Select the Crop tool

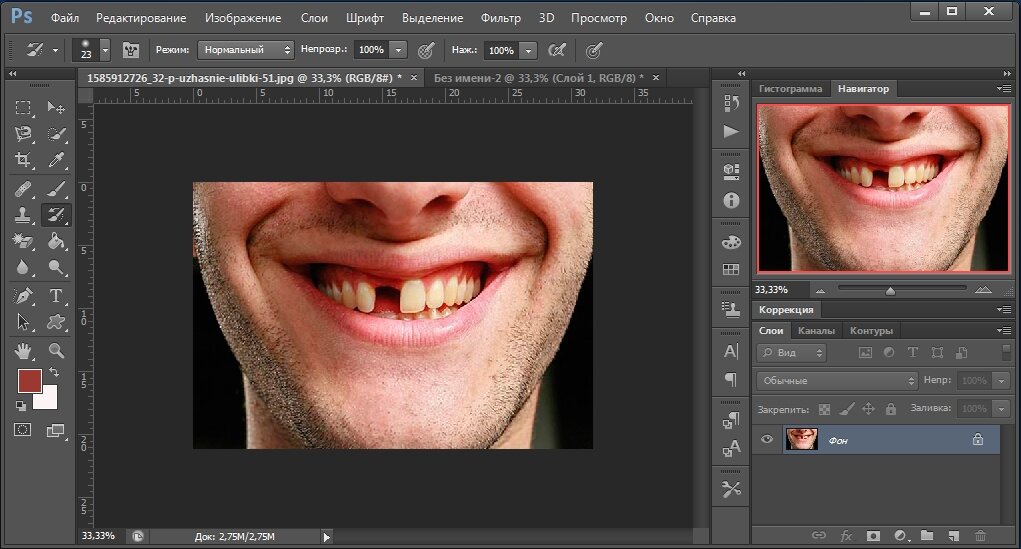(x=23, y=160)
